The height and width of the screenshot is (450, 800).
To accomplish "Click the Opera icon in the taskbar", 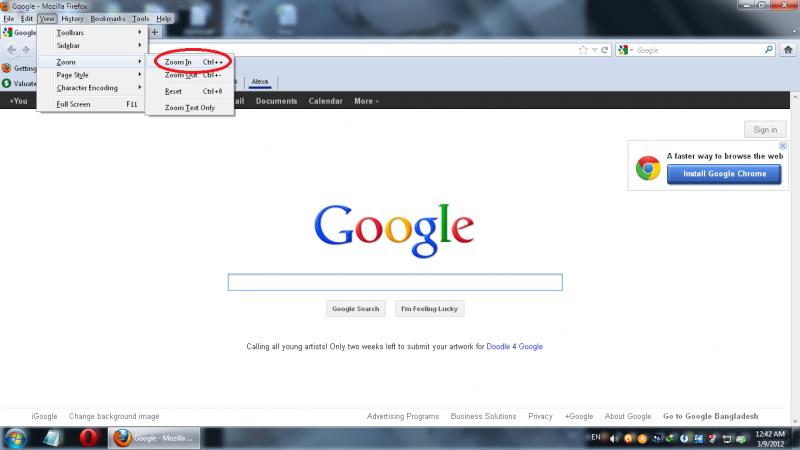I will tap(88, 438).
